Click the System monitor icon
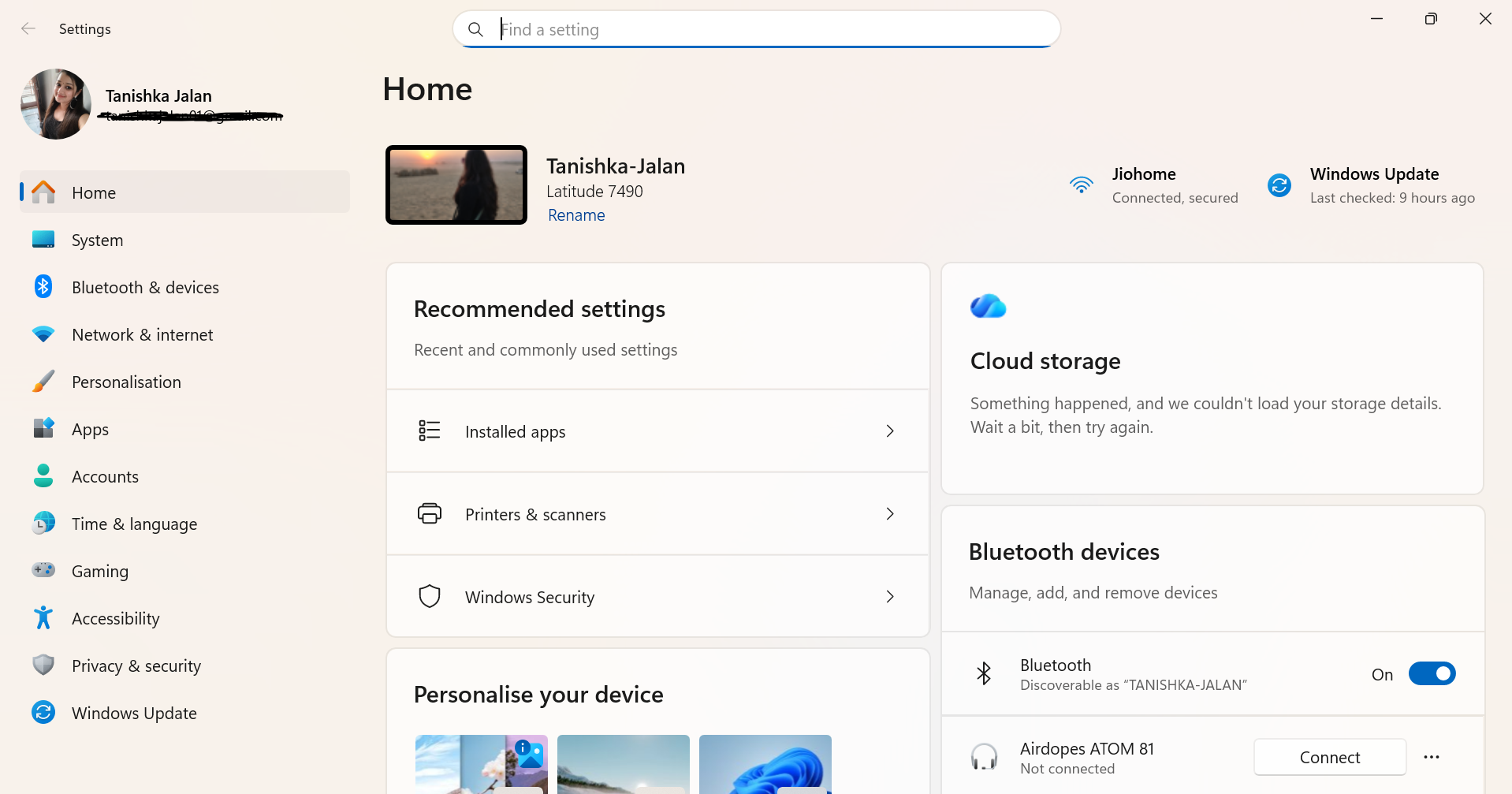This screenshot has height=794, width=1512. coord(43,240)
